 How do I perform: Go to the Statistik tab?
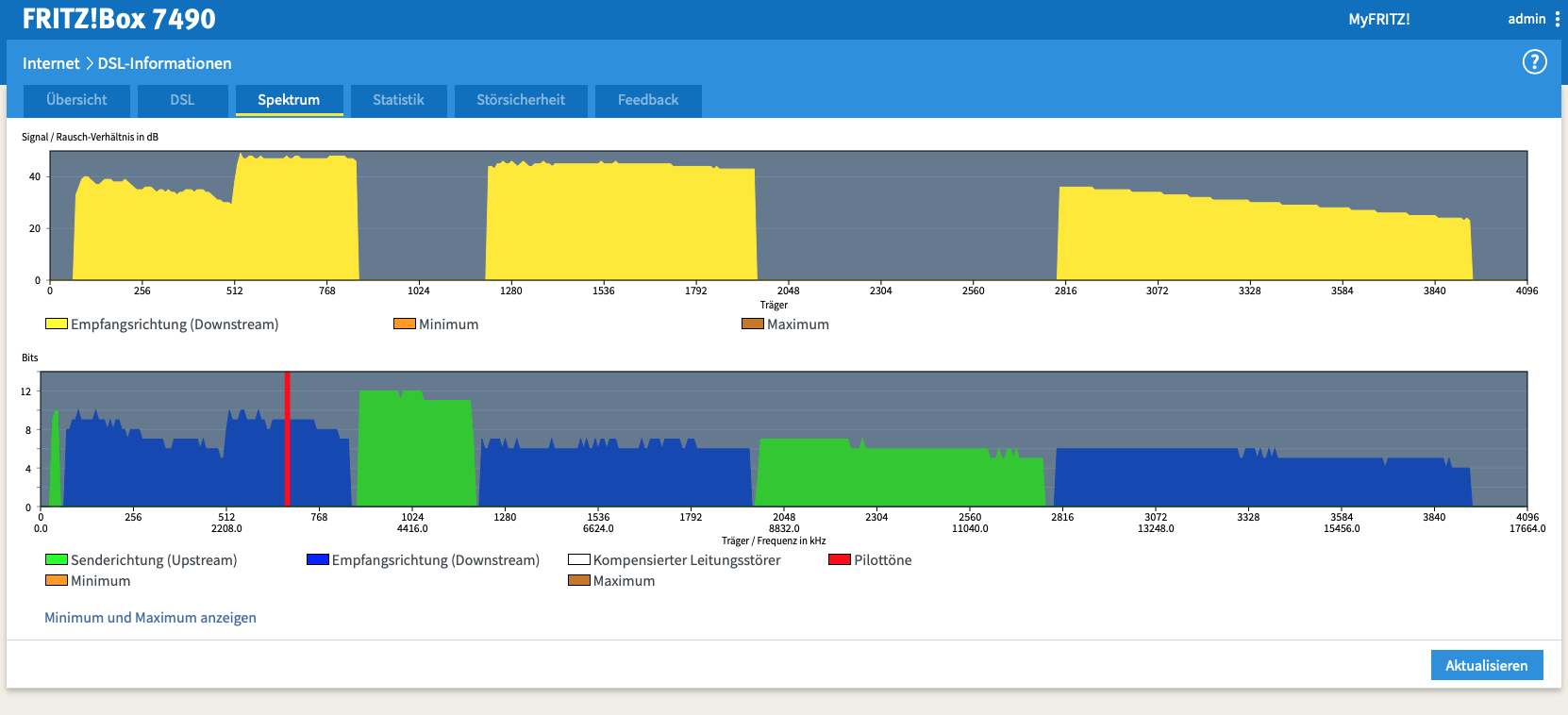click(398, 100)
